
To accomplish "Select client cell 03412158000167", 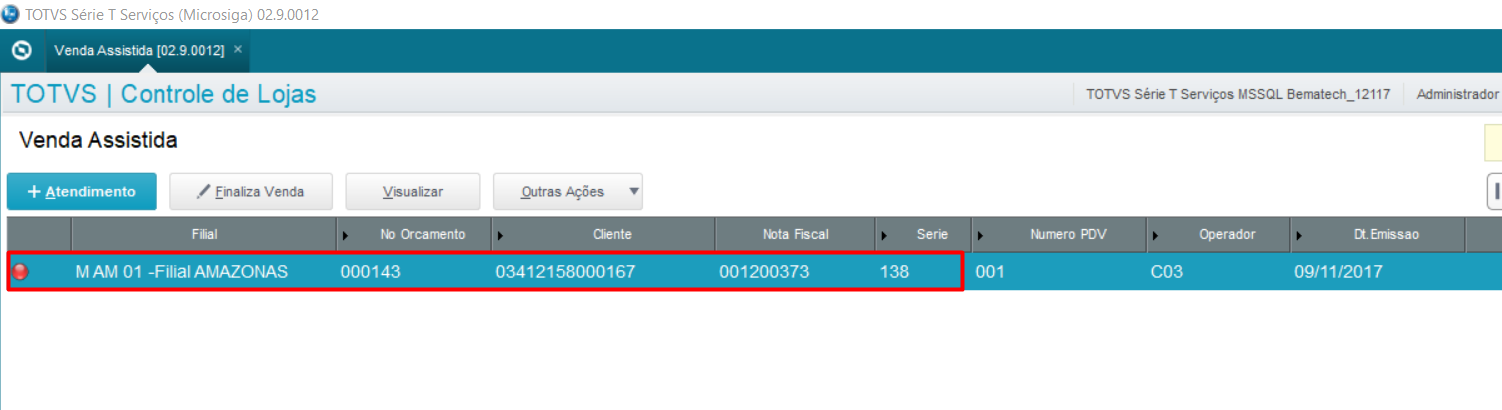I will 603,271.
